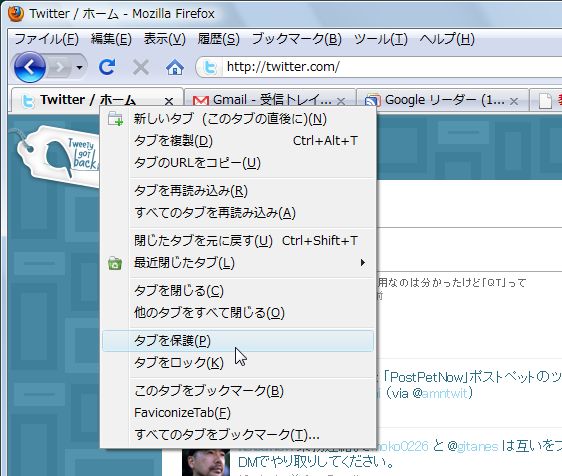Switch to the Twitter / ホーム tab
Image resolution: width=562 pixels, height=476 pixels.
click(97, 100)
